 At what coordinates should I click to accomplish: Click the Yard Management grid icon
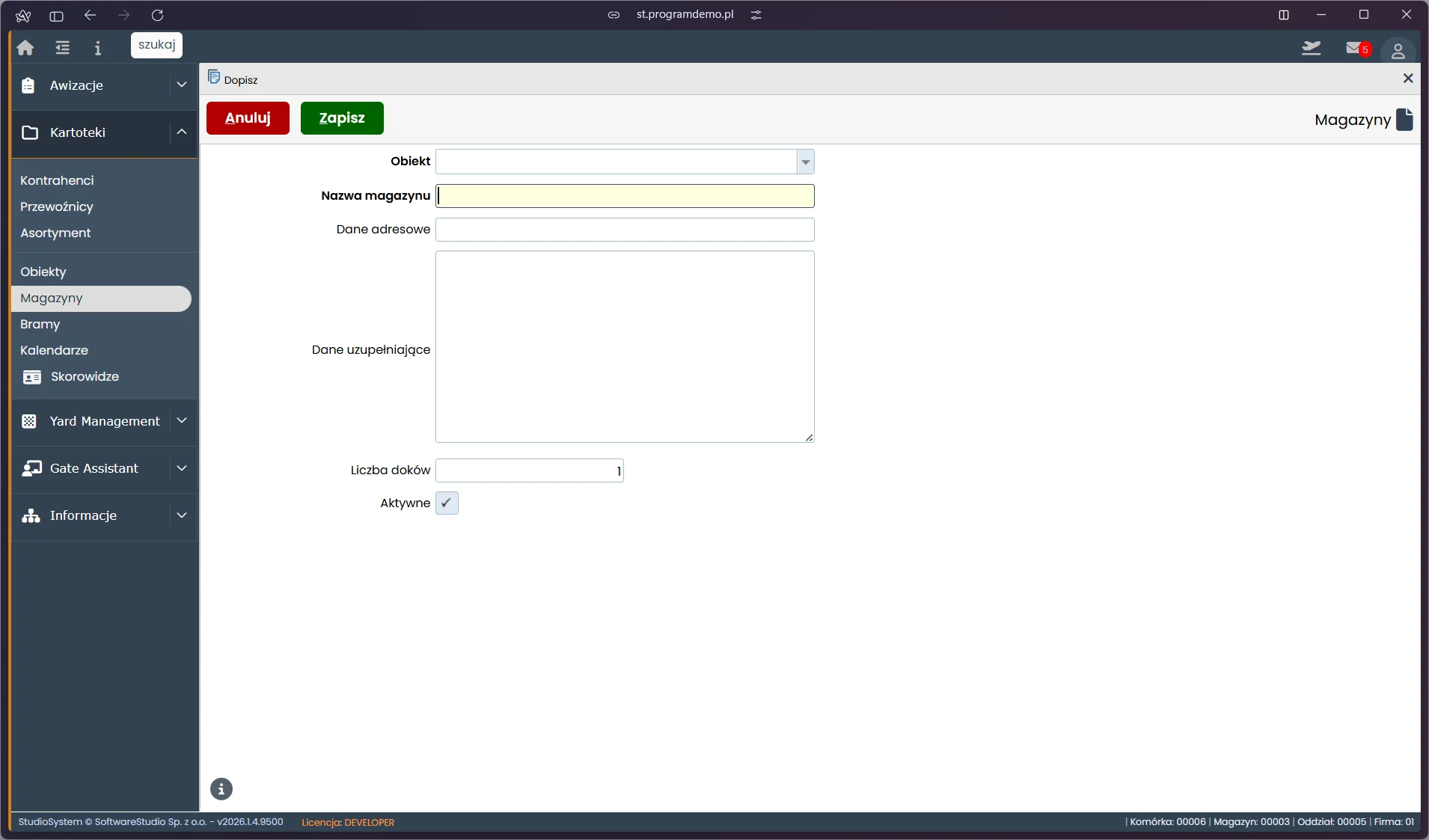(x=29, y=421)
